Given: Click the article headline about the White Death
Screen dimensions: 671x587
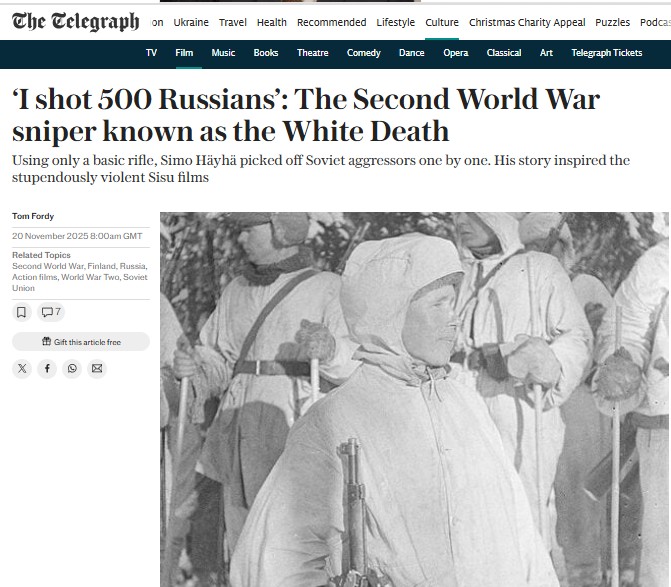Looking at the screenshot, I should pos(306,115).
